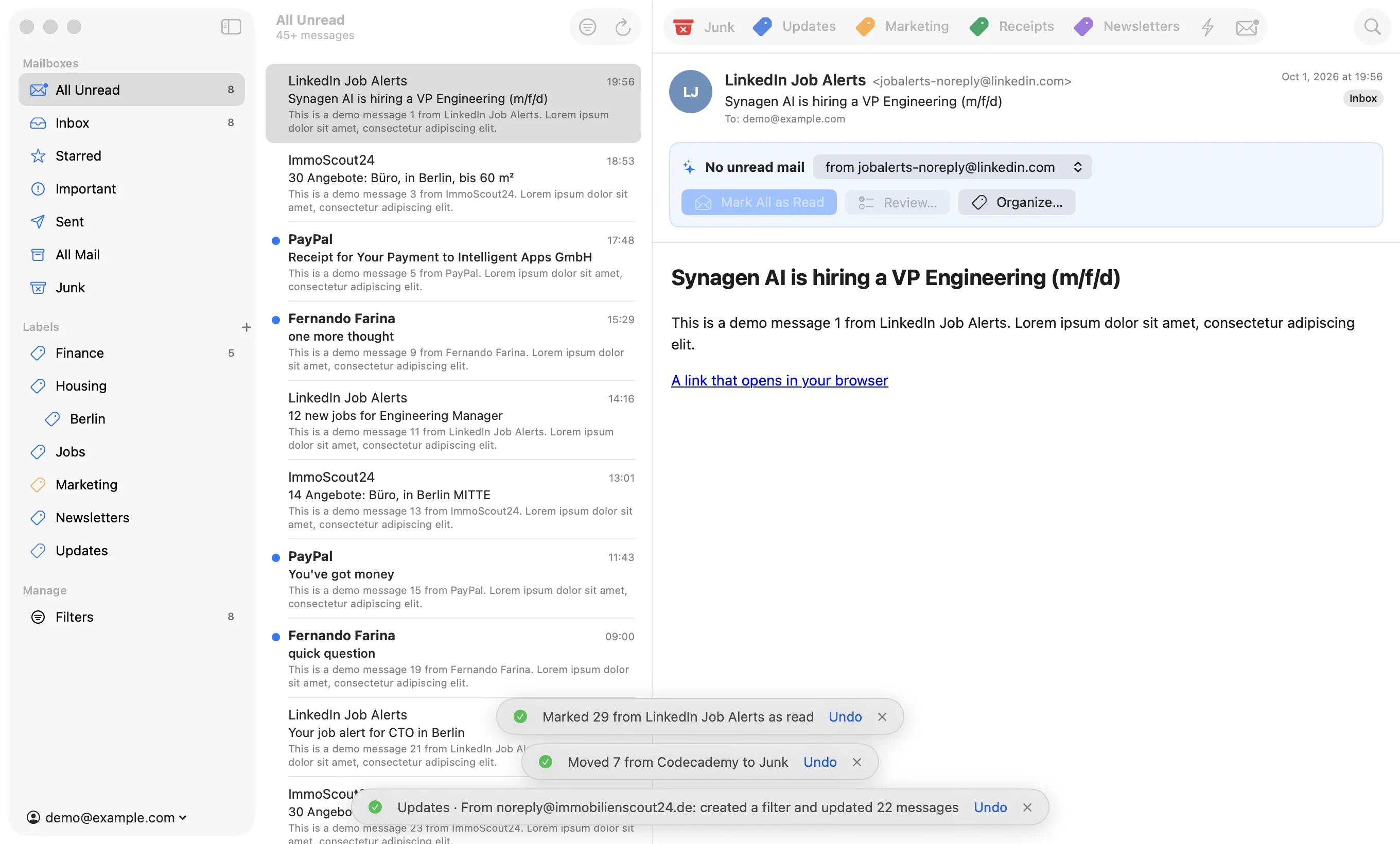Open the search magnifier icon
Viewport: 1400px width, 844px height.
point(1372,27)
